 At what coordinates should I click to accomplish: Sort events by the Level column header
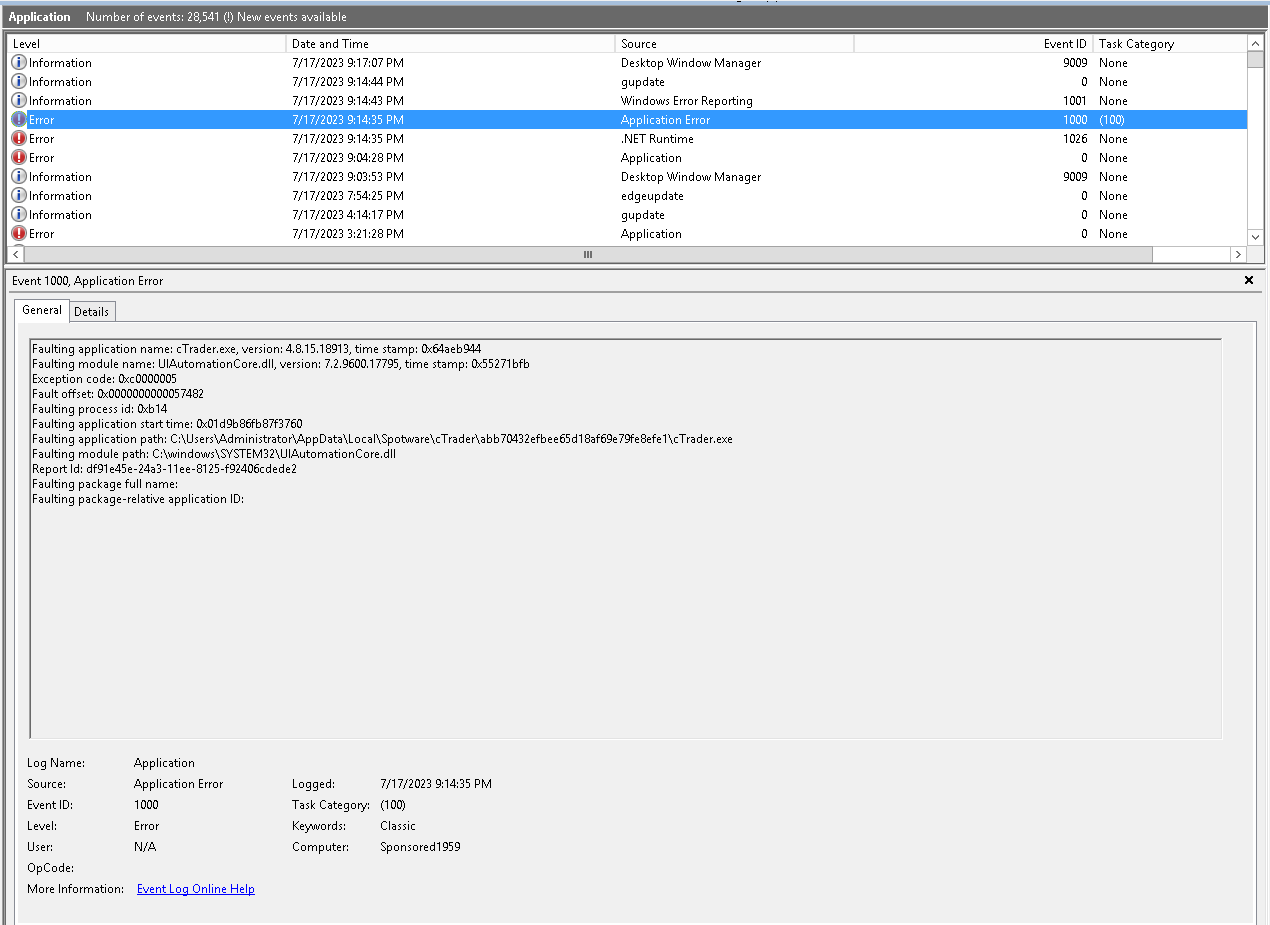pos(147,44)
